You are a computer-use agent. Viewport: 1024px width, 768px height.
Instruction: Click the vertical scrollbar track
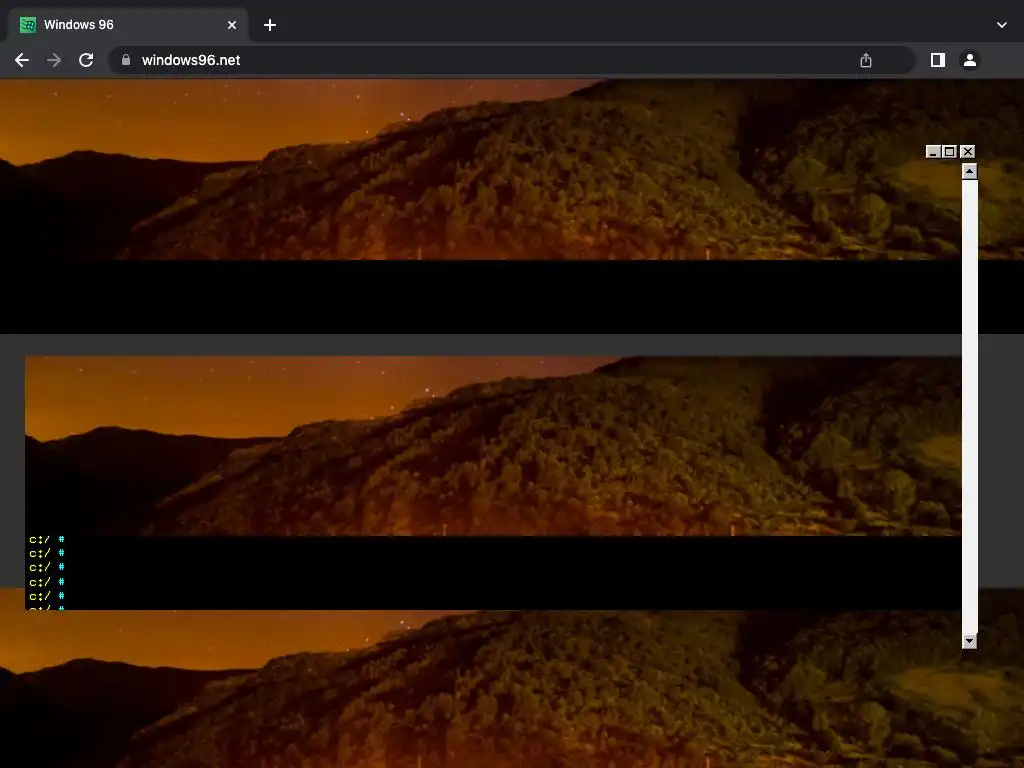970,406
